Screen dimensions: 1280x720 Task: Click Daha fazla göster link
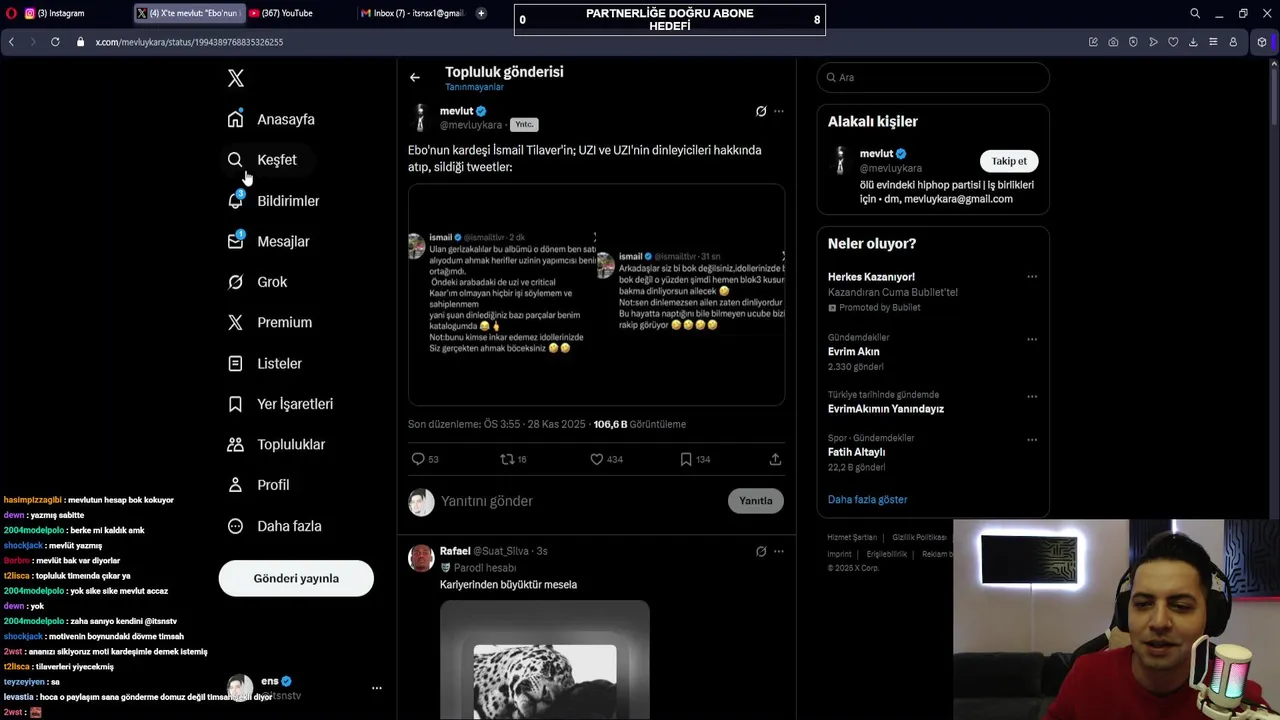pyautogui.click(x=867, y=499)
